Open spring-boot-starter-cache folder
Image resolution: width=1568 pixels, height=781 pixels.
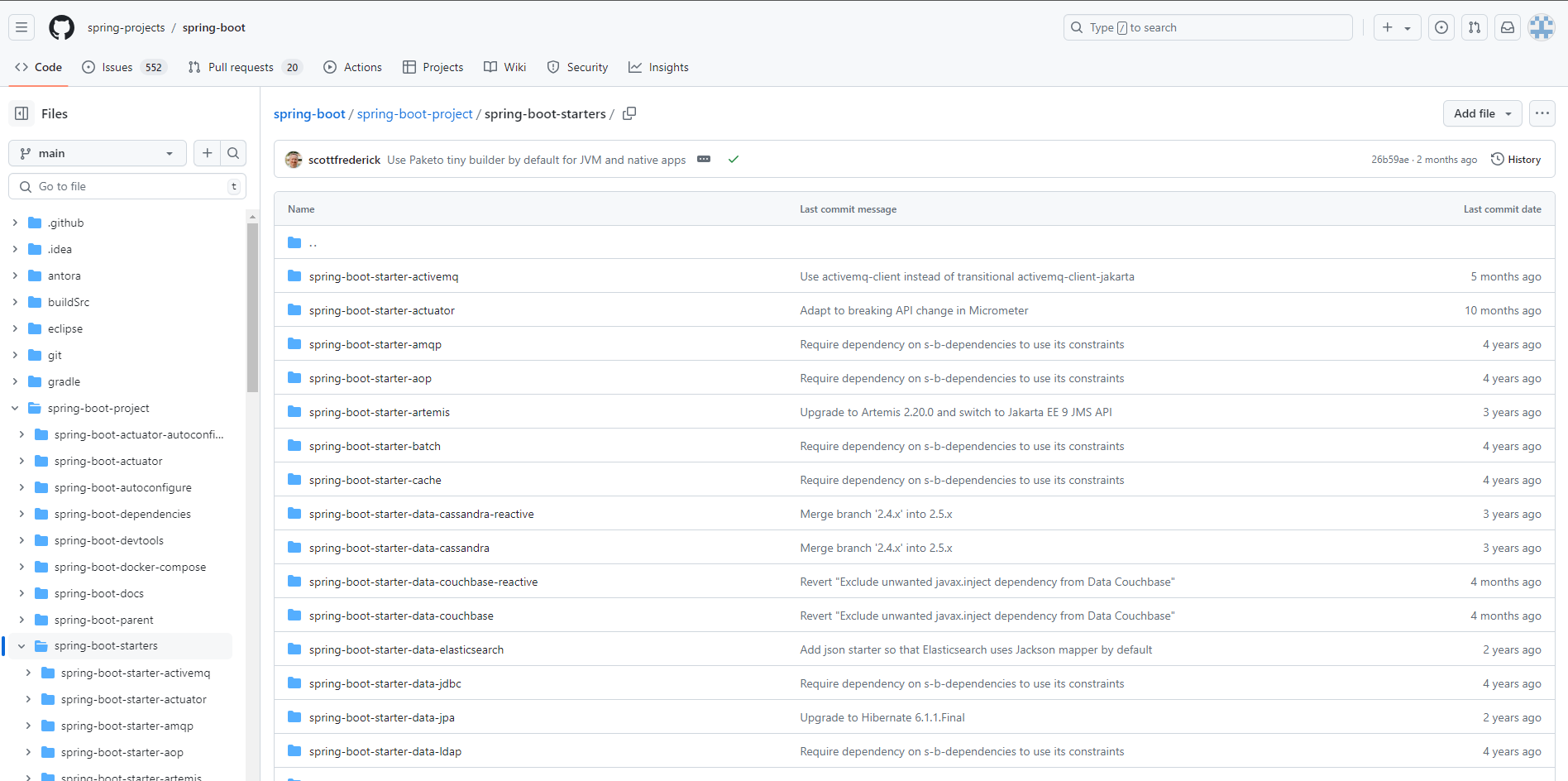[375, 480]
